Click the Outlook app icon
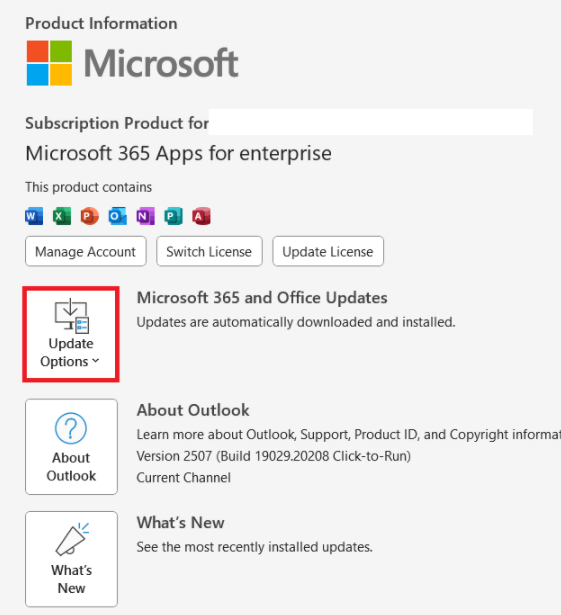 pyautogui.click(x=118, y=216)
